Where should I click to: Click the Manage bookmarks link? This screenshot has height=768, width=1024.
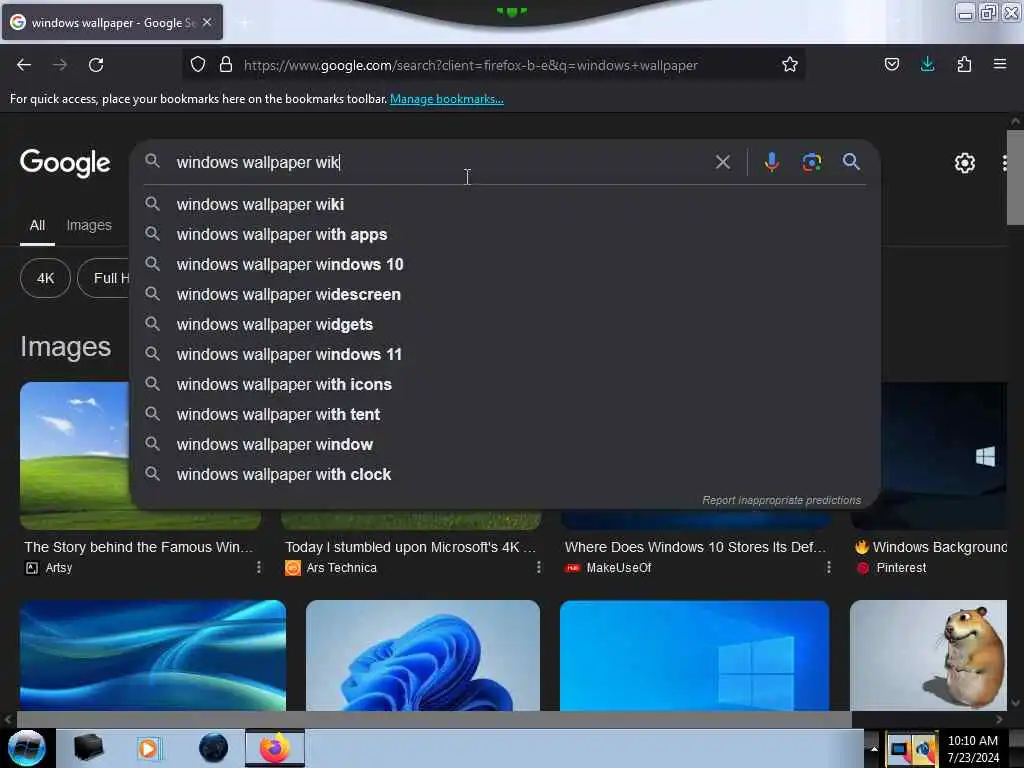[447, 99]
